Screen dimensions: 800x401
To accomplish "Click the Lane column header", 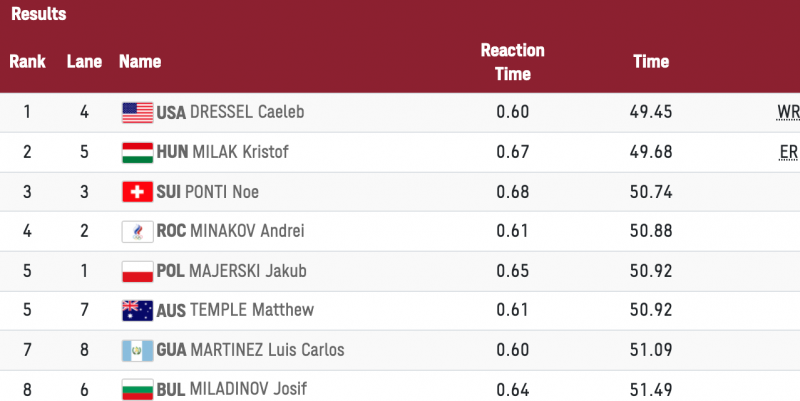I will coord(84,62).
